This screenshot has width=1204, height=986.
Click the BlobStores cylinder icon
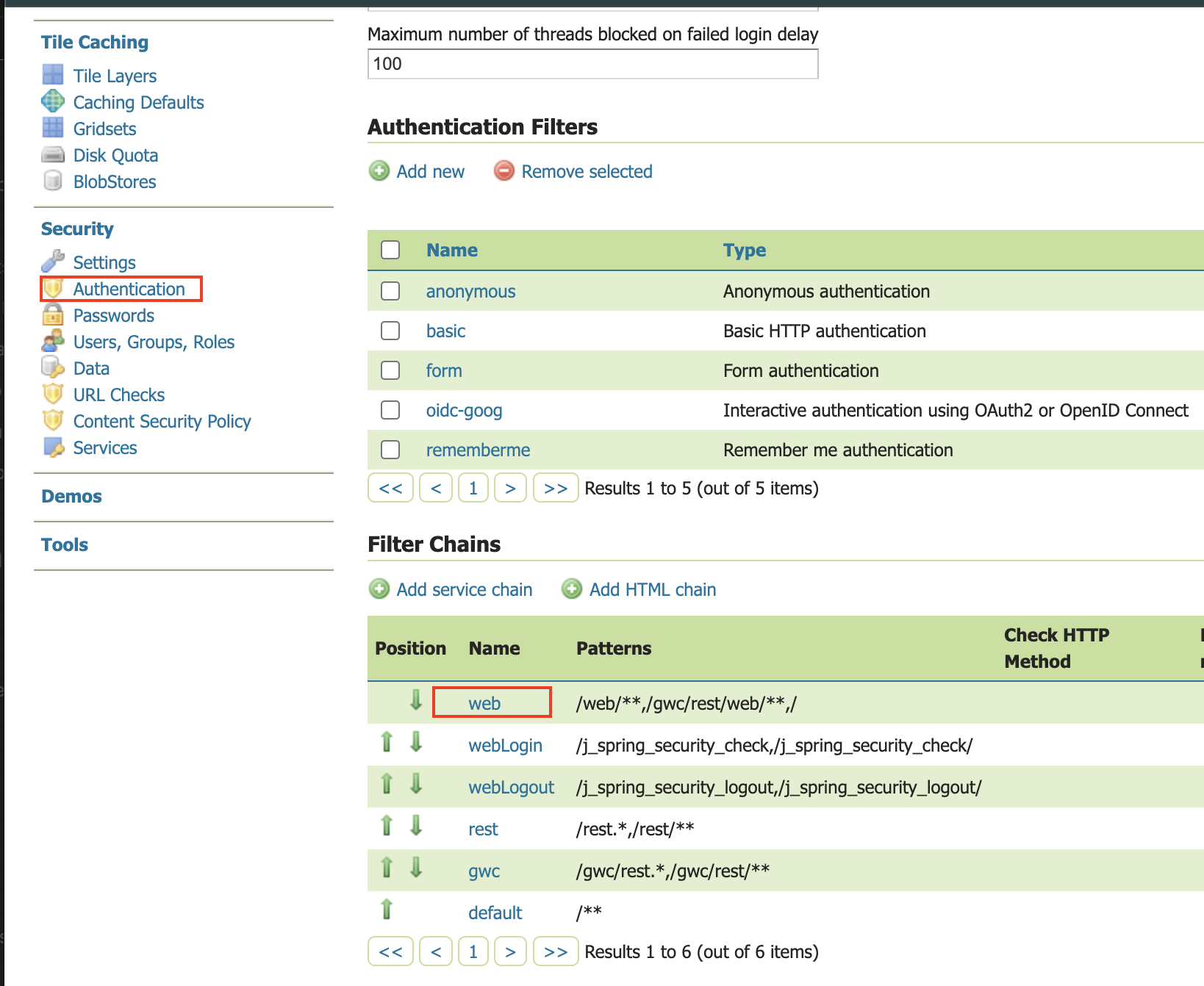click(x=53, y=181)
